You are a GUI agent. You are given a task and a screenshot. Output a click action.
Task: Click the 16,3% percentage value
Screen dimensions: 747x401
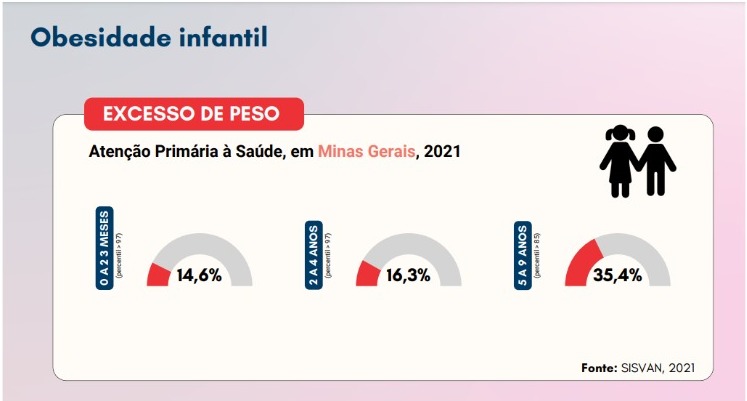(x=407, y=276)
